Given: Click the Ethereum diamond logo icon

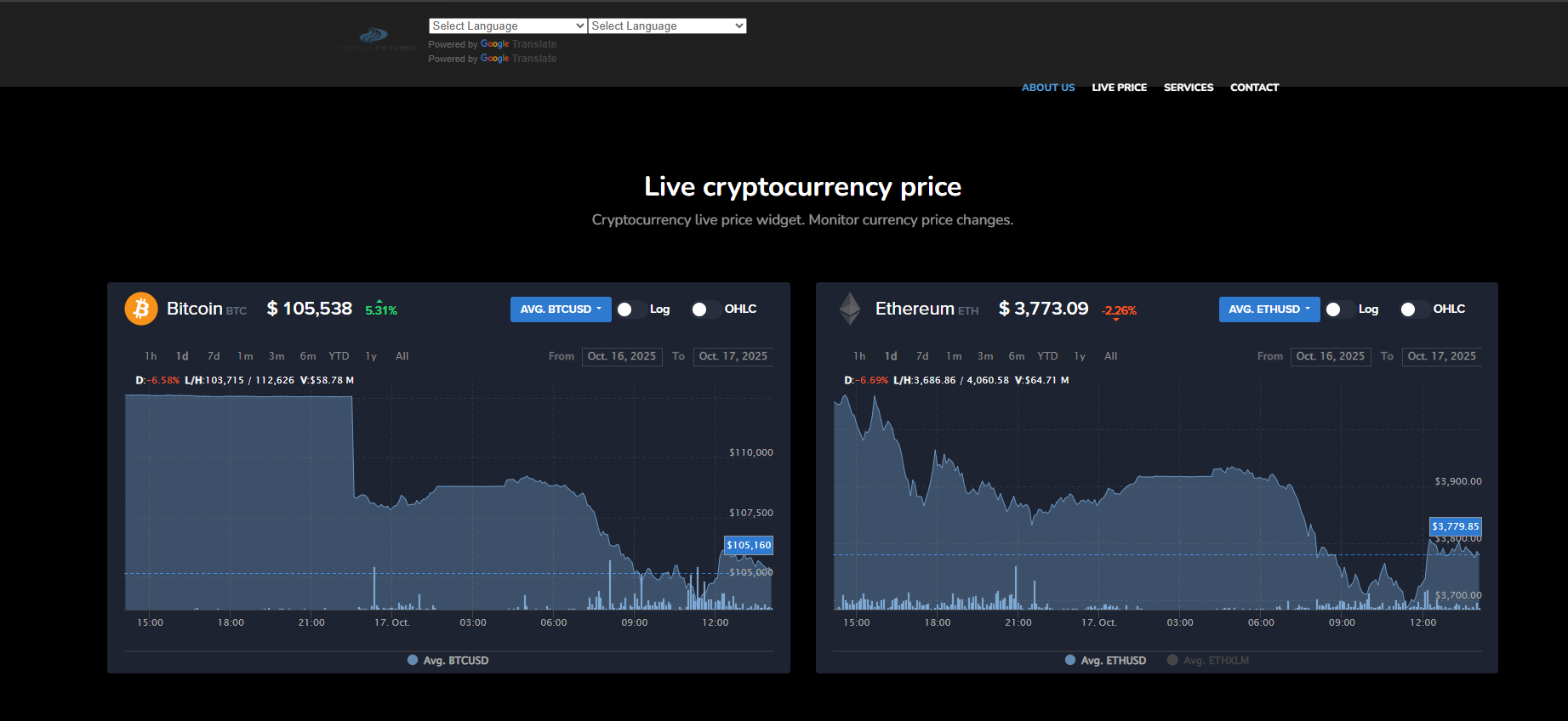Looking at the screenshot, I should [x=849, y=309].
